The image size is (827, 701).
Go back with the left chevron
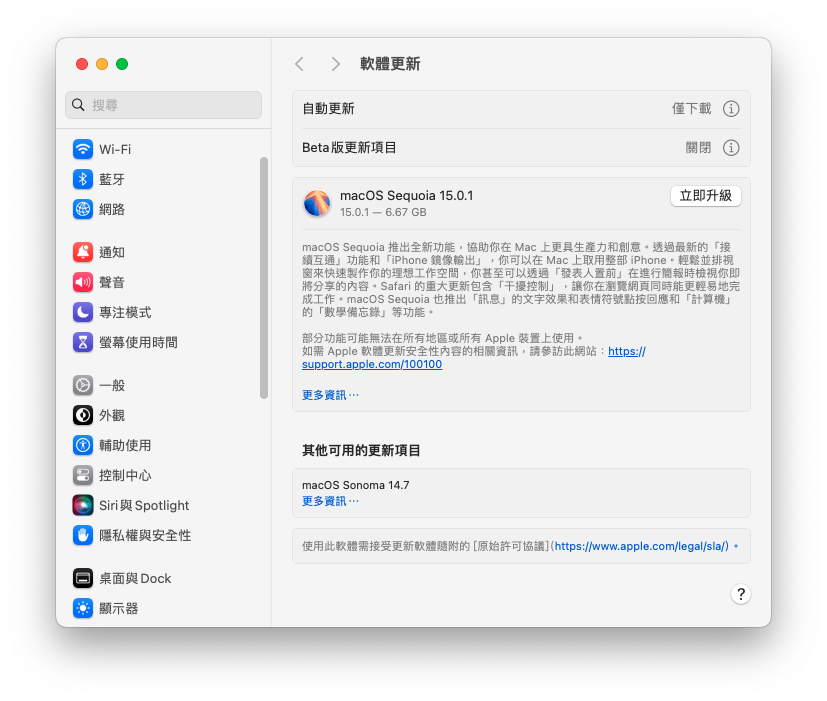[299, 64]
